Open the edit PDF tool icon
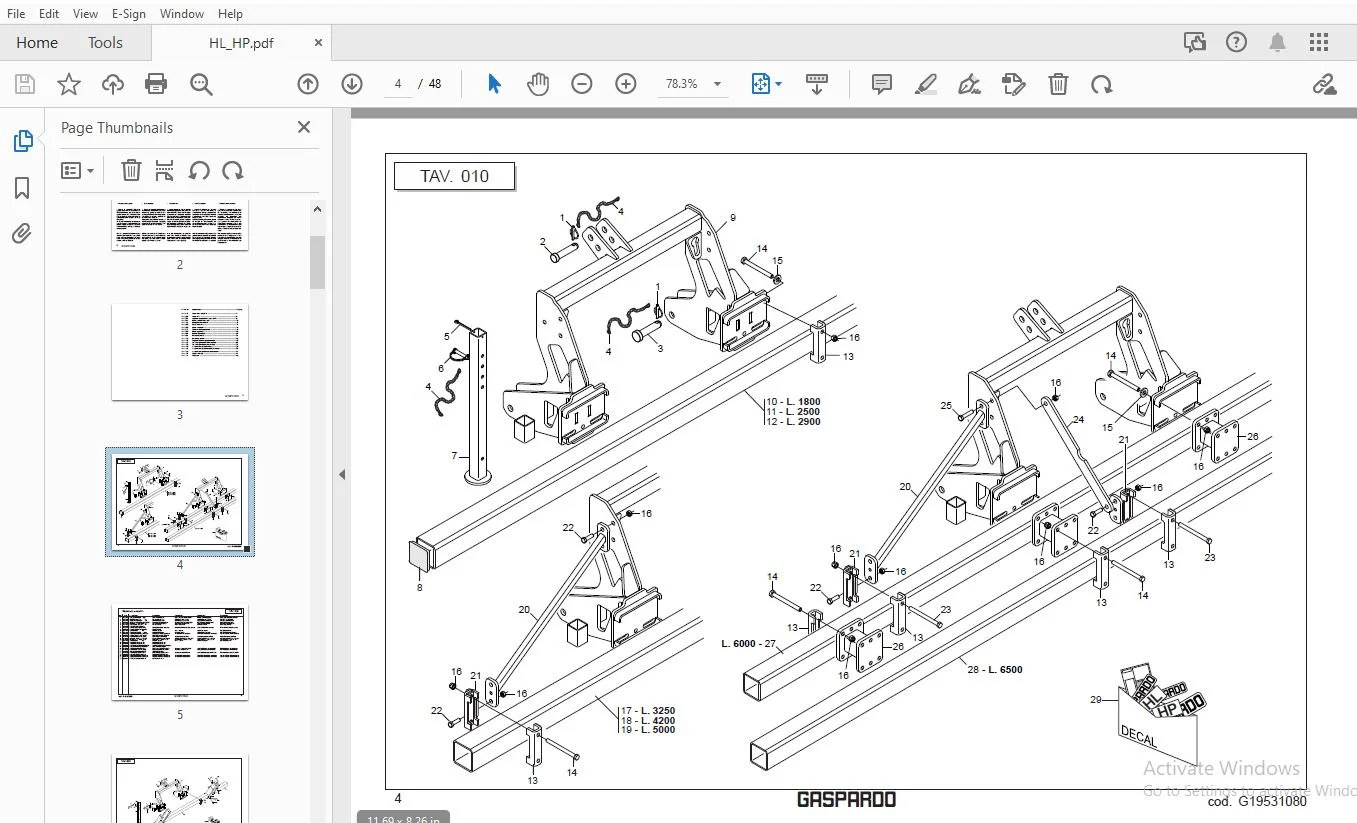Viewport: 1357px width, 823px height. (1014, 84)
